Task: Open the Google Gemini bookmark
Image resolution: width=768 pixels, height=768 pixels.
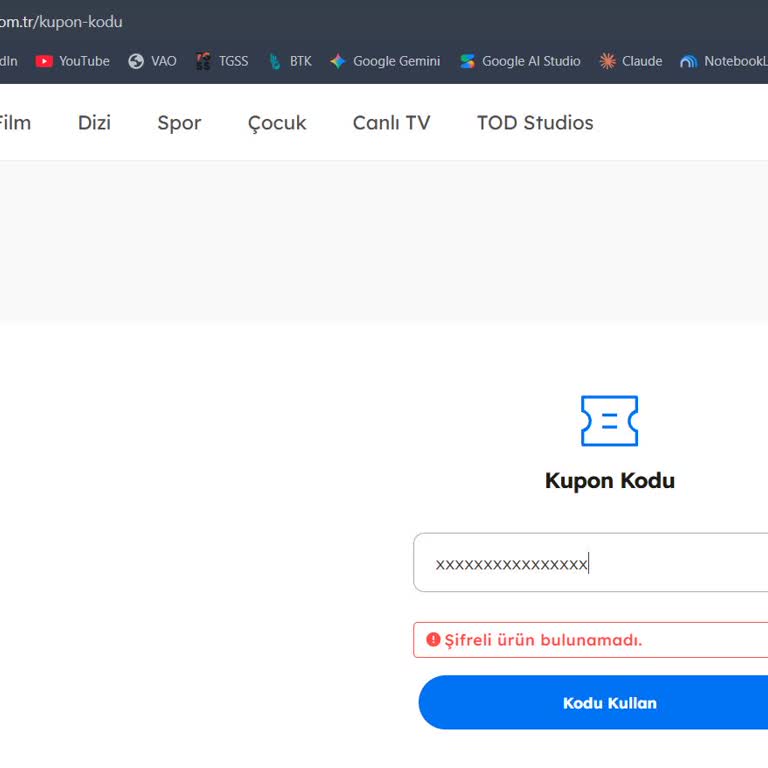Action: (x=385, y=61)
